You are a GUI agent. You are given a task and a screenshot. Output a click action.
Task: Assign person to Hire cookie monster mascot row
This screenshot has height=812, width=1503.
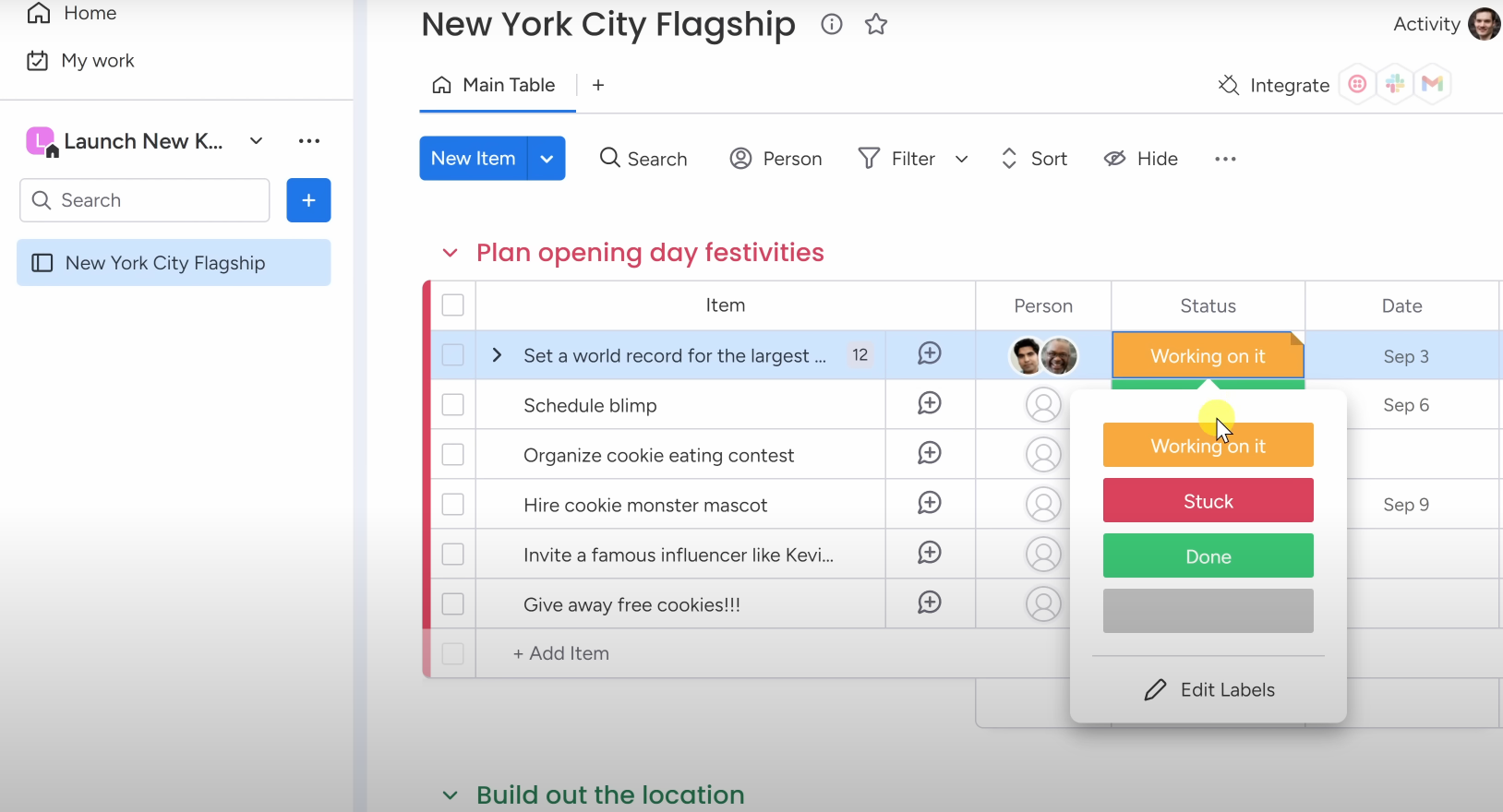[1043, 505]
